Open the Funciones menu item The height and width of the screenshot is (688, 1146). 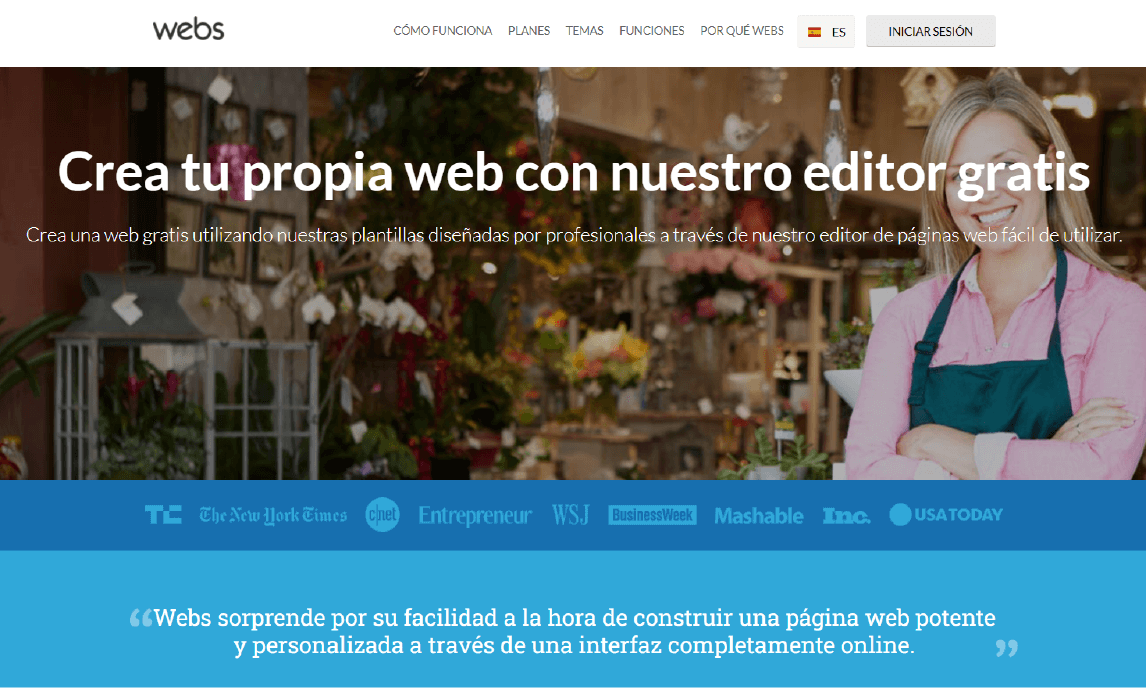click(x=652, y=31)
